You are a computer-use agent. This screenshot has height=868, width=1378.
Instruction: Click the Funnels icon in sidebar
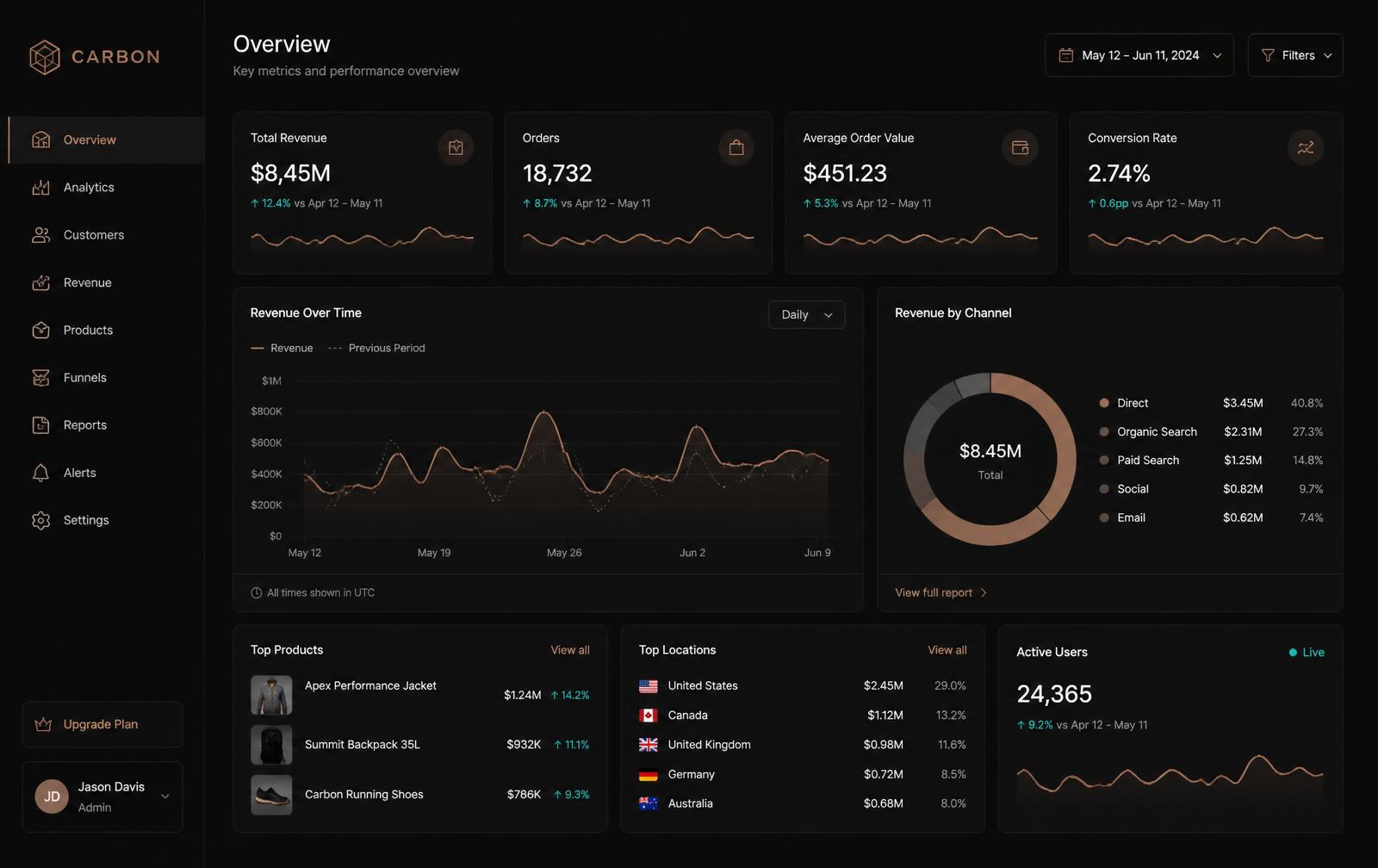click(40, 377)
